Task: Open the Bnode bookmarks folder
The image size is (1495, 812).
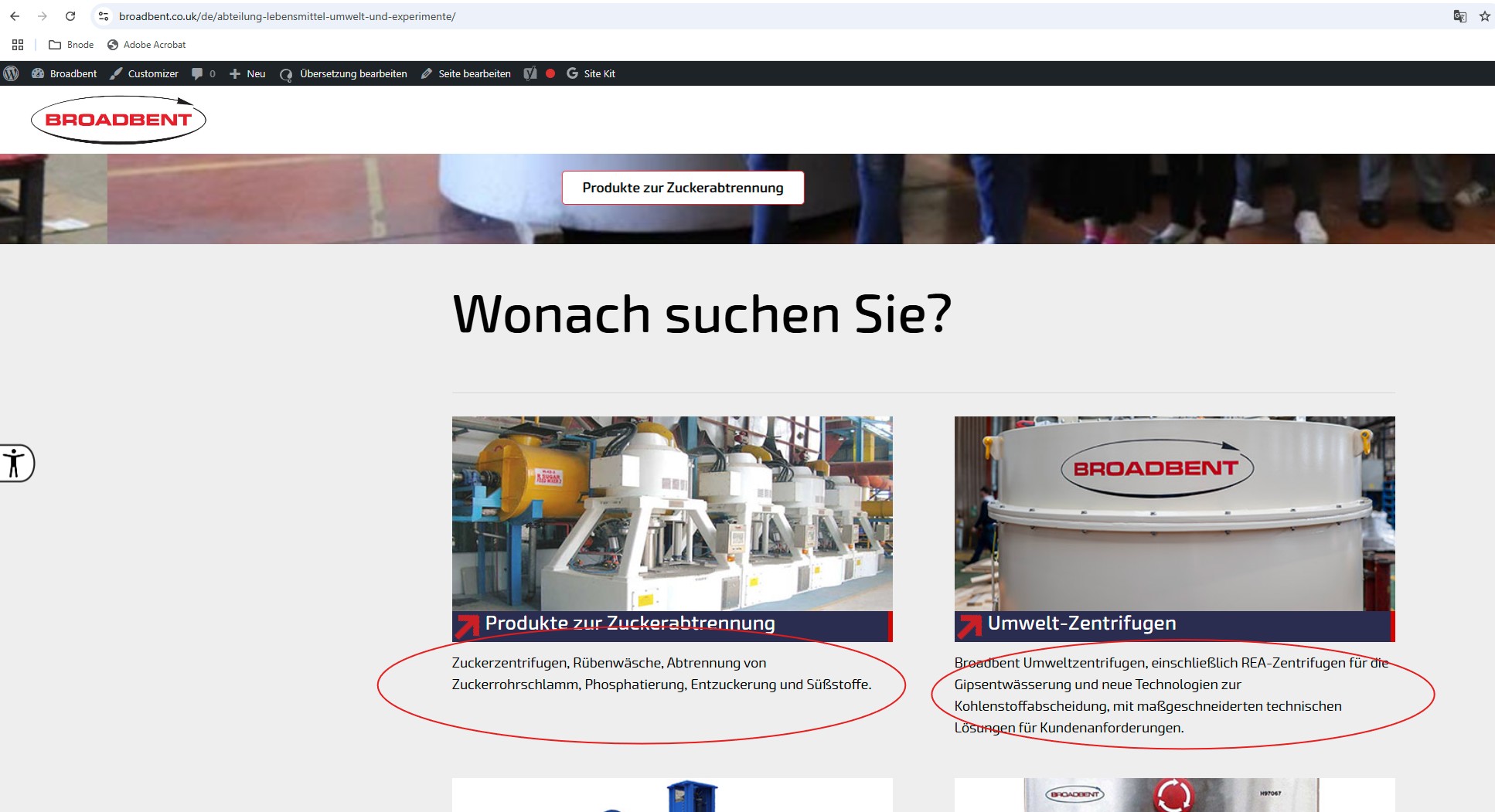Action: [71, 45]
